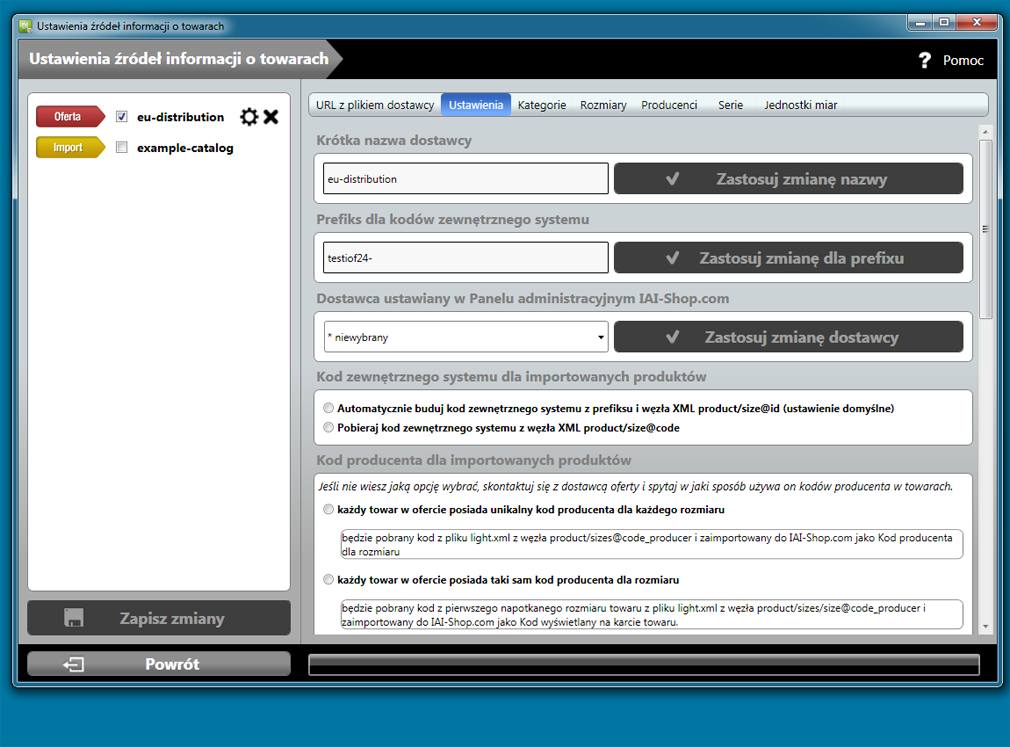Click the Pomoc question mark icon
The width and height of the screenshot is (1010, 747).
point(924,60)
